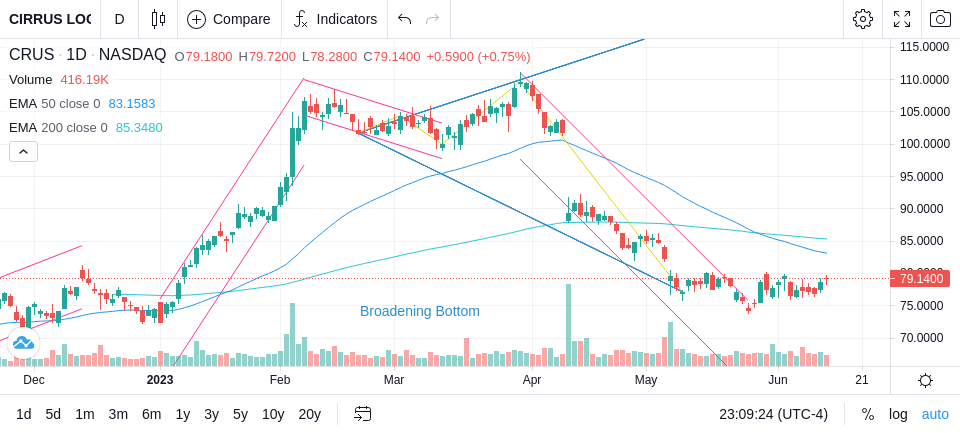This screenshot has height=433, width=960.
Task: Set time range to 1d
Action: pos(24,415)
